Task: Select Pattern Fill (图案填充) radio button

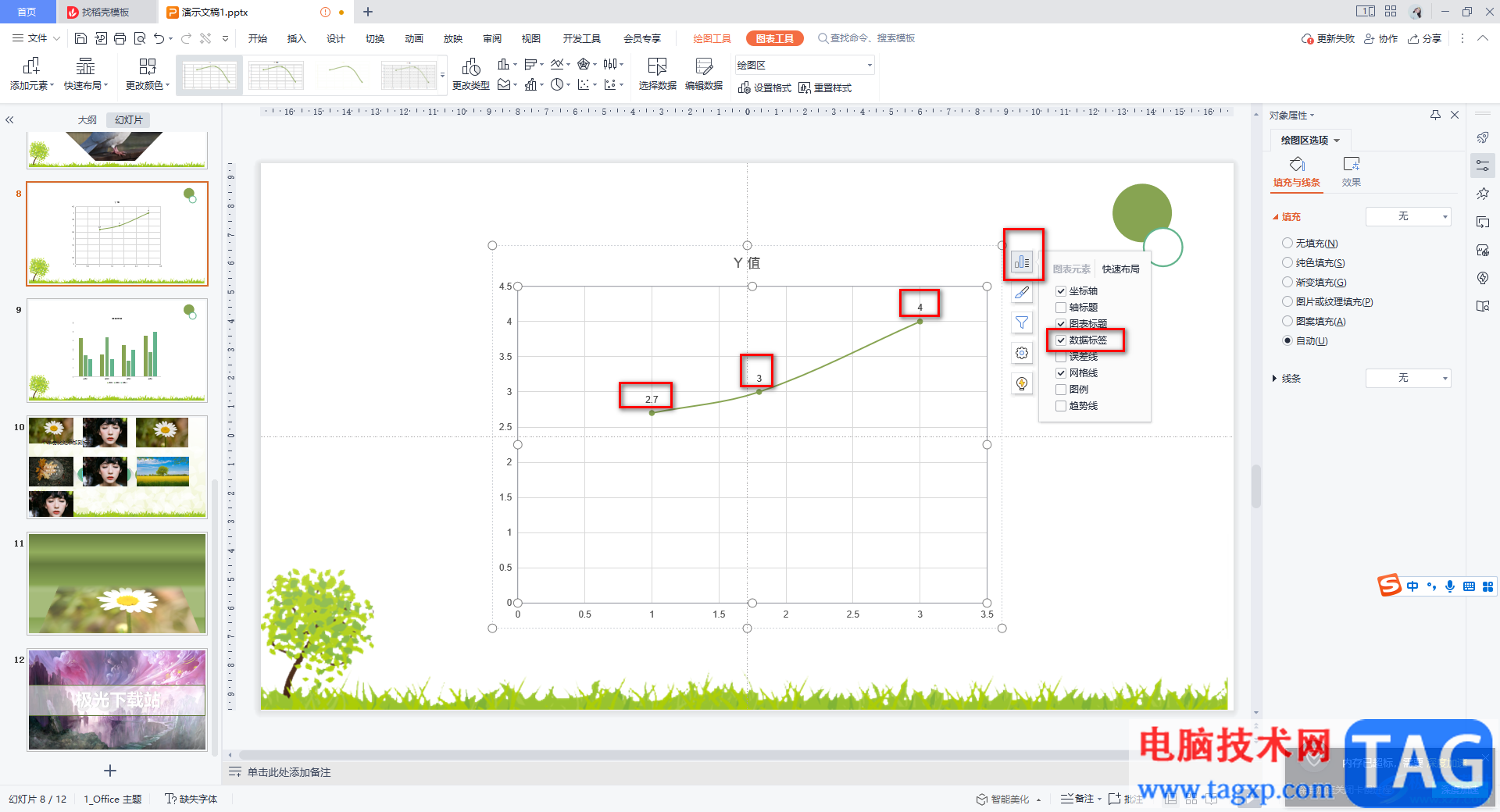Action: coord(1287,321)
